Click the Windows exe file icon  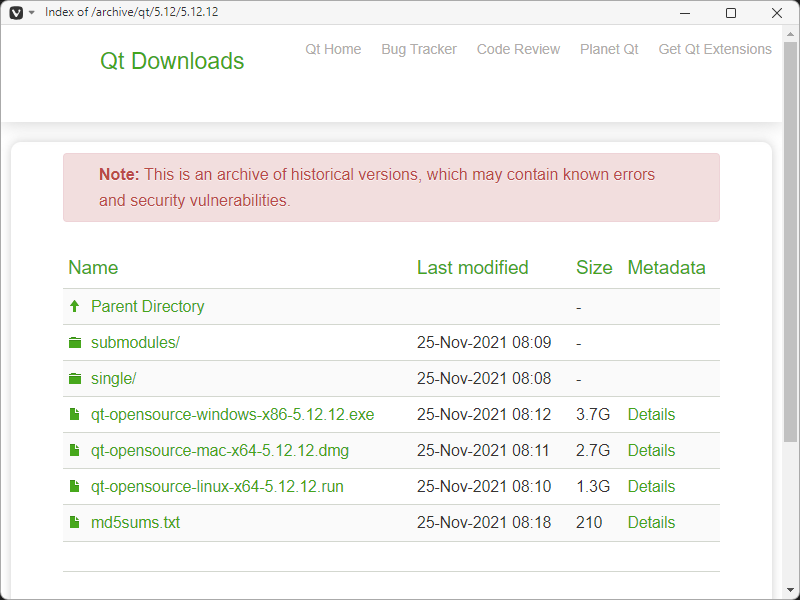pos(74,415)
